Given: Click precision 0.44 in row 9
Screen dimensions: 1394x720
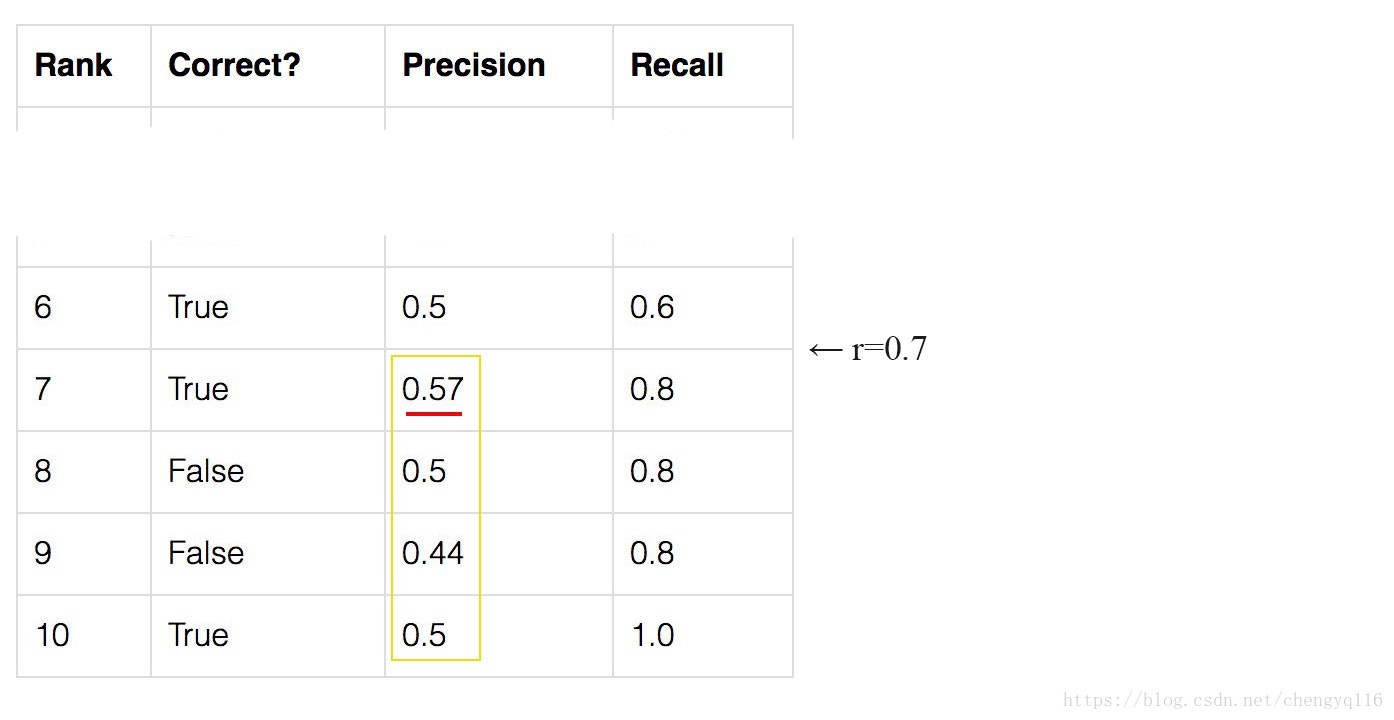Looking at the screenshot, I should pos(433,553).
